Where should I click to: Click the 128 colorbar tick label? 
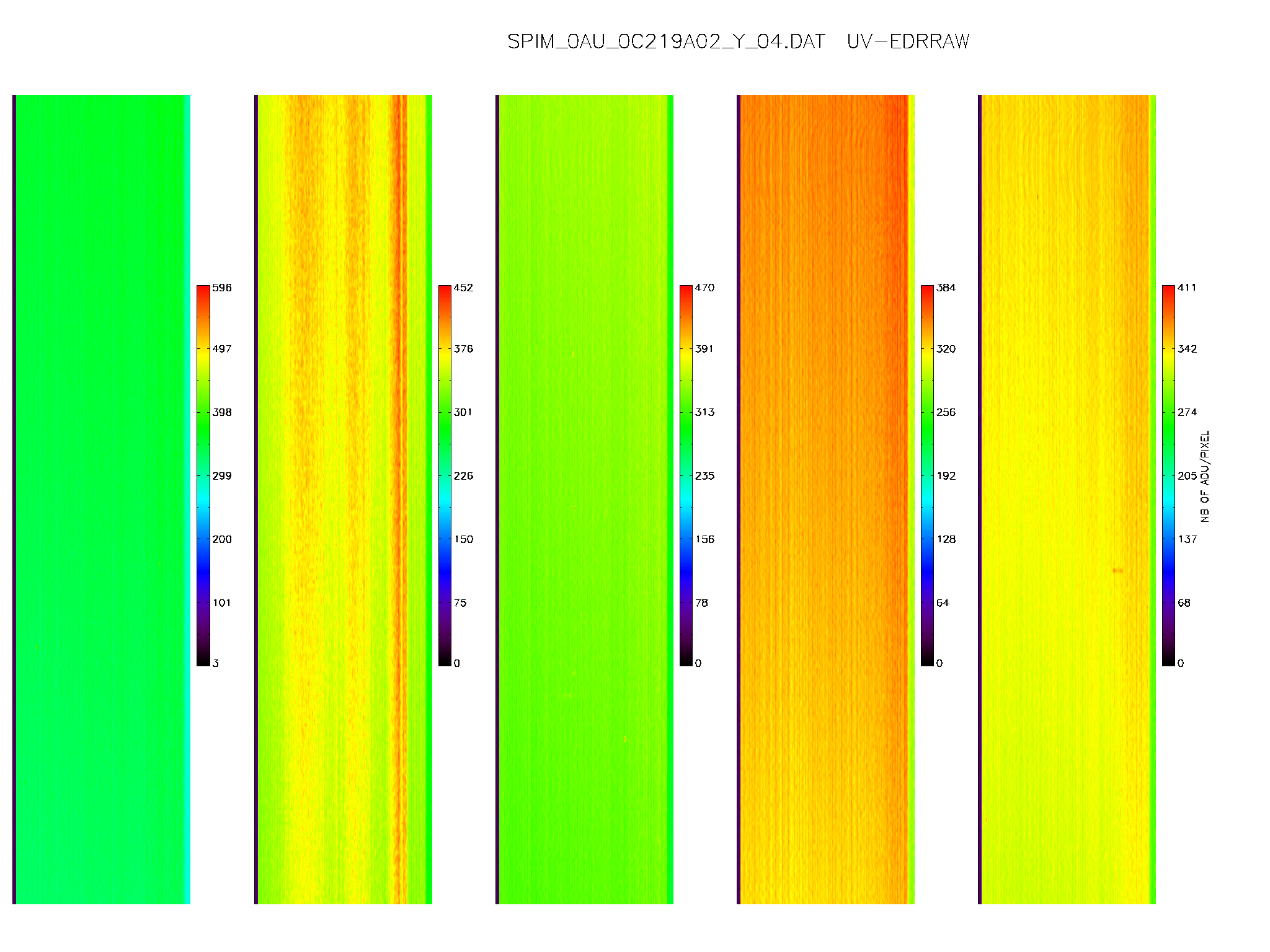pyautogui.click(x=946, y=539)
